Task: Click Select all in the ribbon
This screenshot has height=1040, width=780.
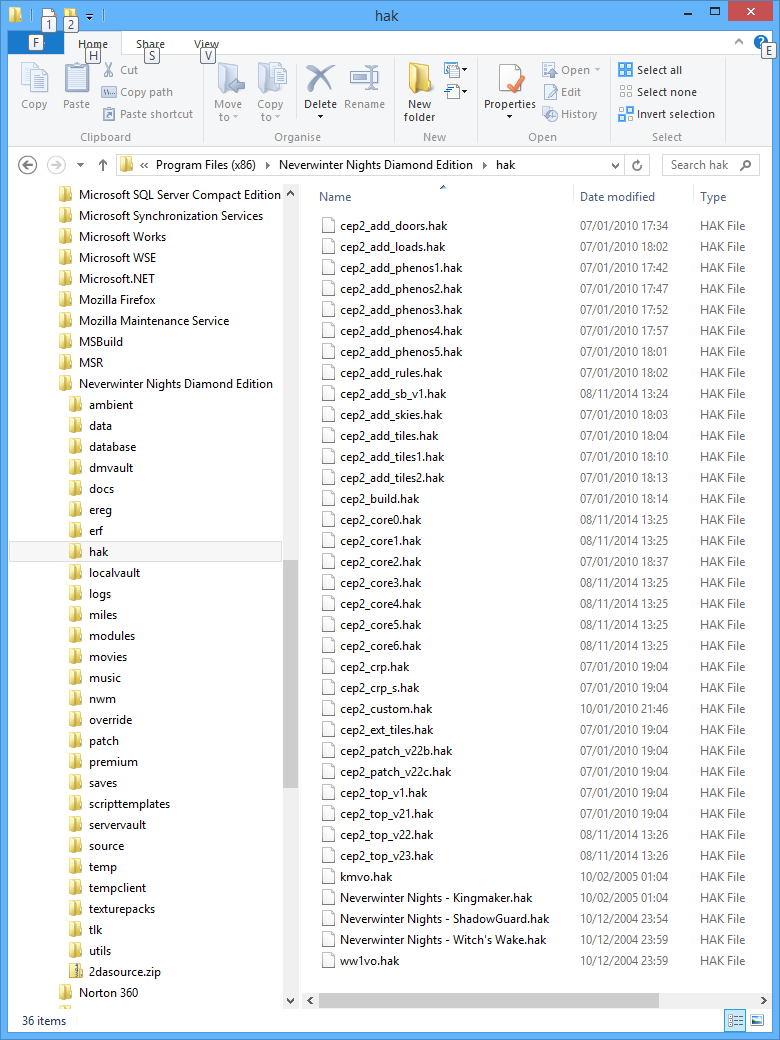Action: coord(650,70)
